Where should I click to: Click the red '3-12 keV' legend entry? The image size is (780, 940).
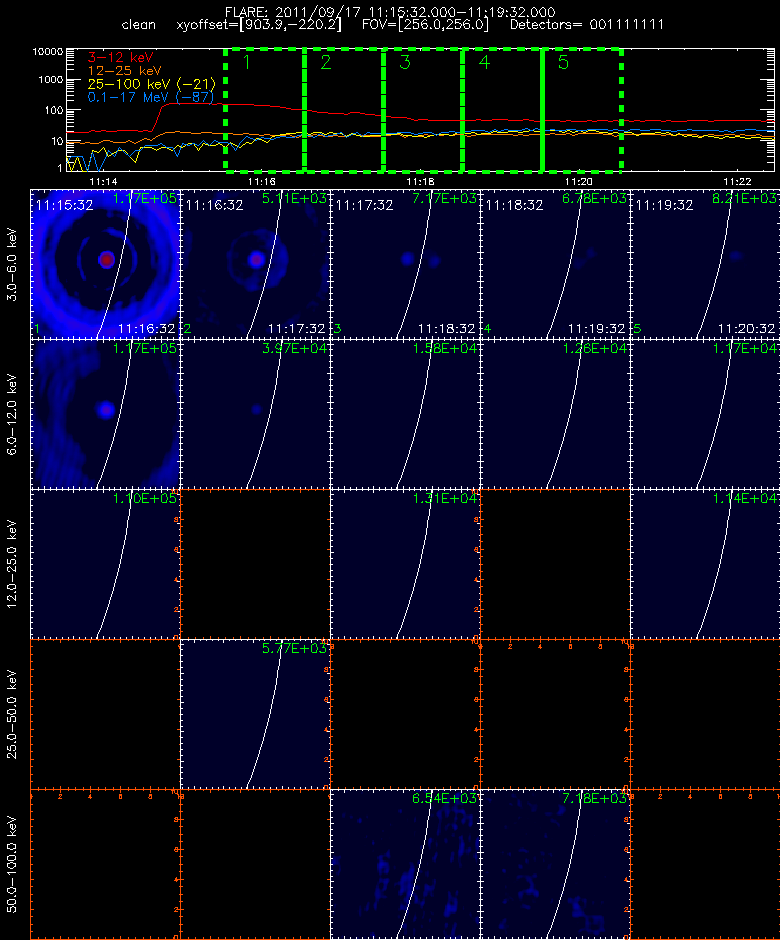(121, 58)
